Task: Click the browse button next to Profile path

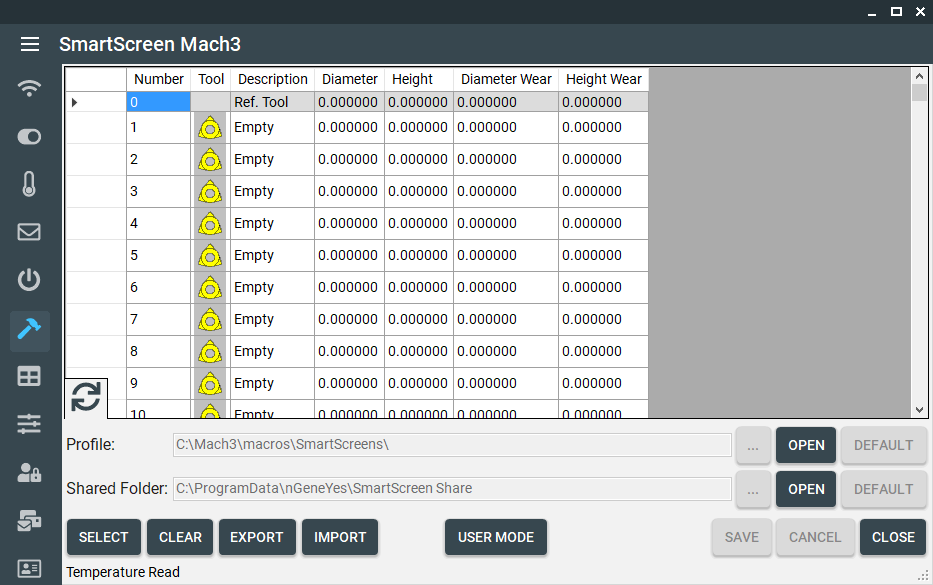Action: (752, 445)
